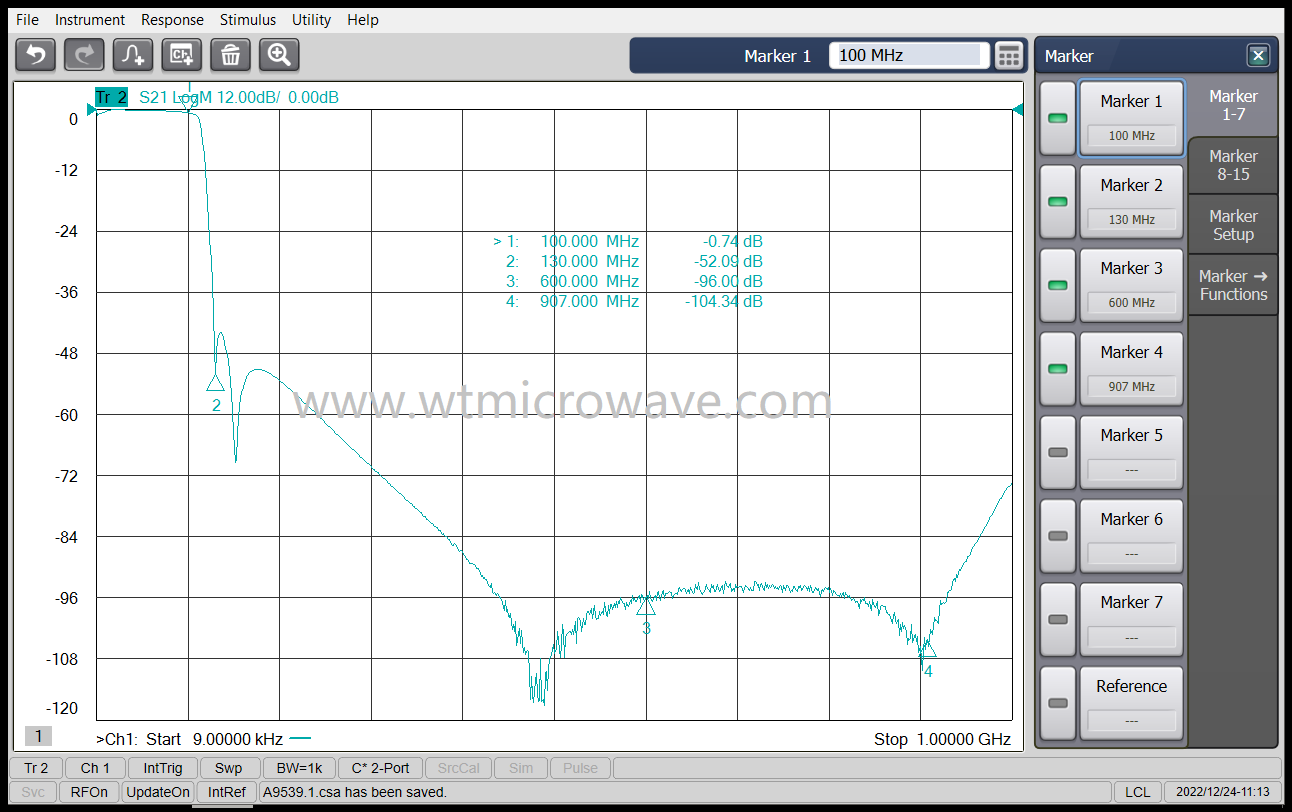
Task: Activate the zoom tool on the toolbar
Action: point(278,55)
